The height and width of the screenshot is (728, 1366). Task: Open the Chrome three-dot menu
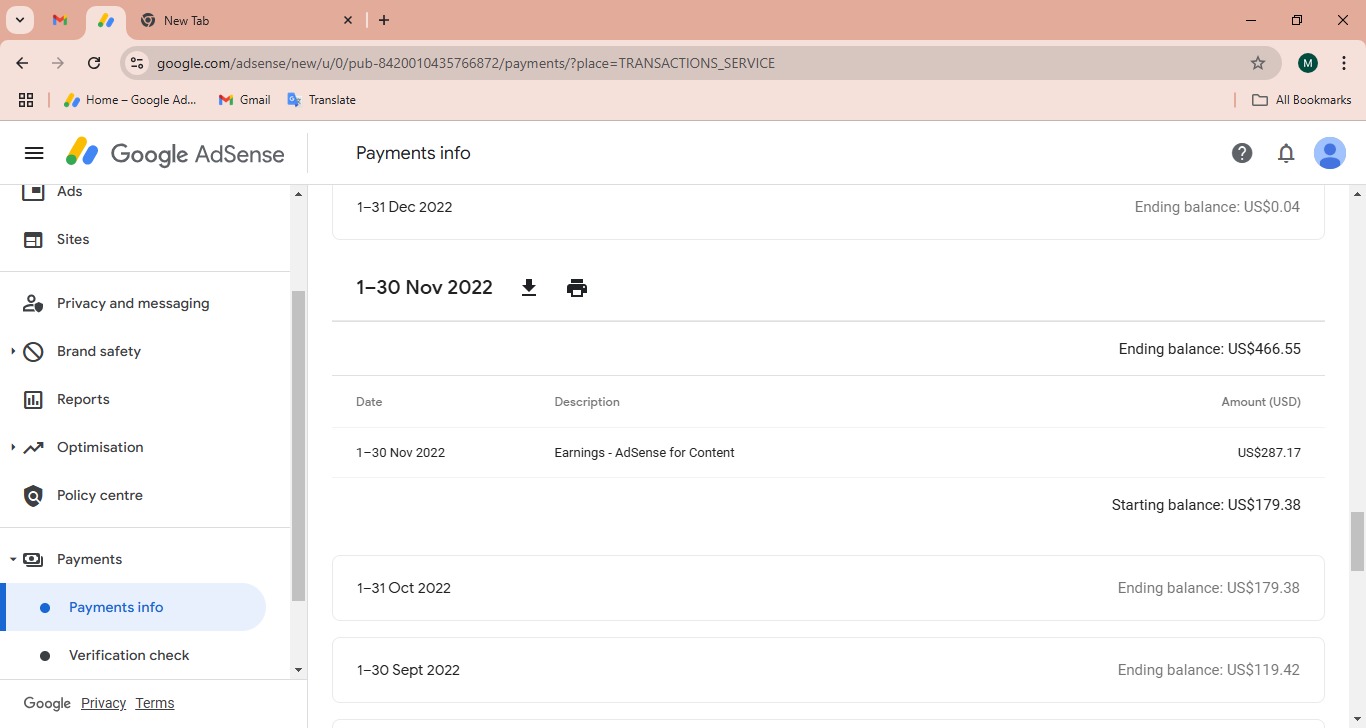coord(1344,63)
